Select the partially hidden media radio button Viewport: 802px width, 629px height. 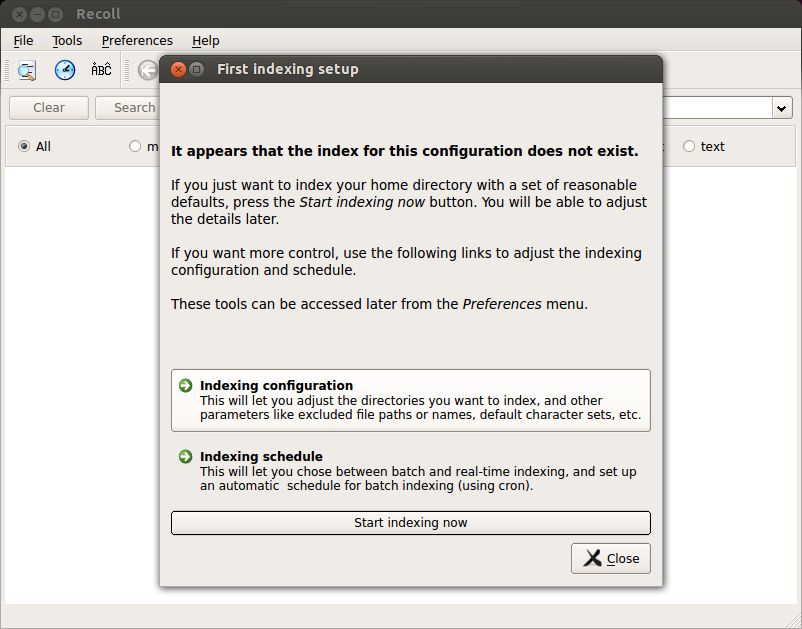(x=135, y=146)
